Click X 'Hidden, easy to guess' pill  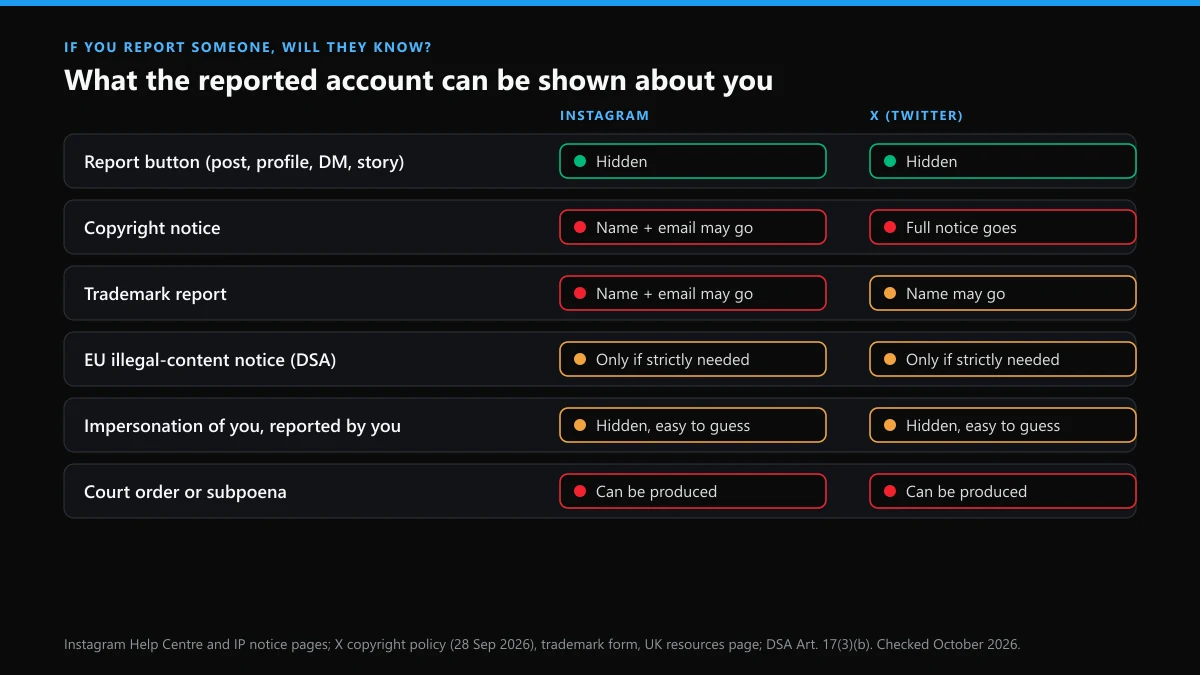coord(1003,425)
